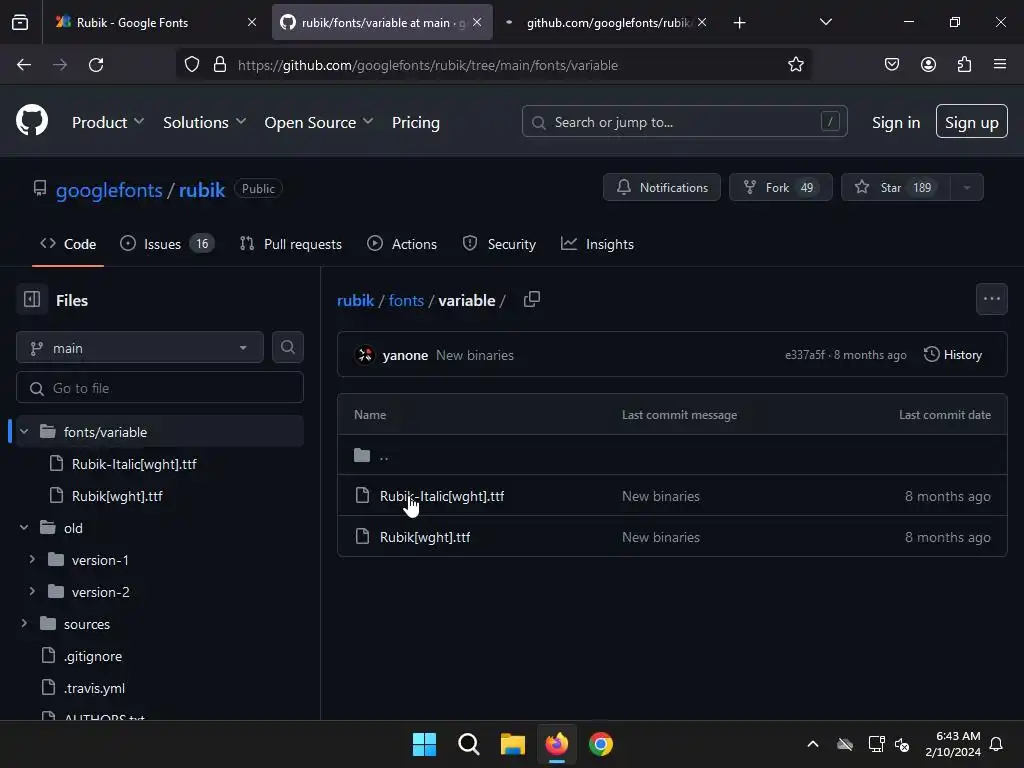Open the Product navigation dropdown
The image size is (1024, 768).
[108, 122]
